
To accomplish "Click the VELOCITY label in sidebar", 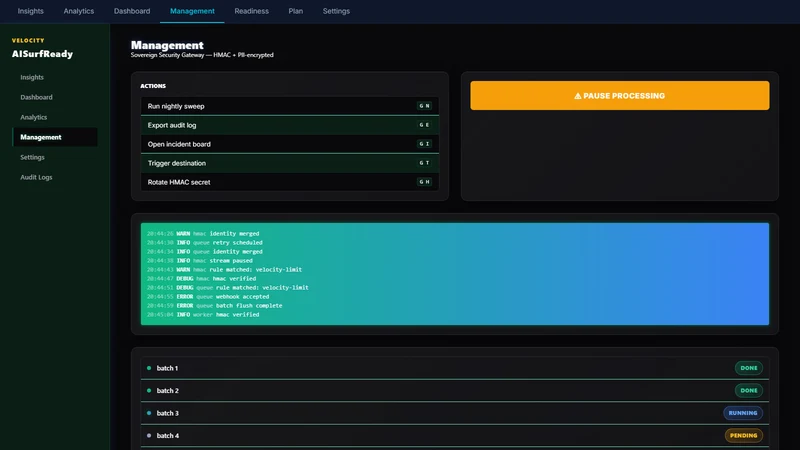I will 28,40.
